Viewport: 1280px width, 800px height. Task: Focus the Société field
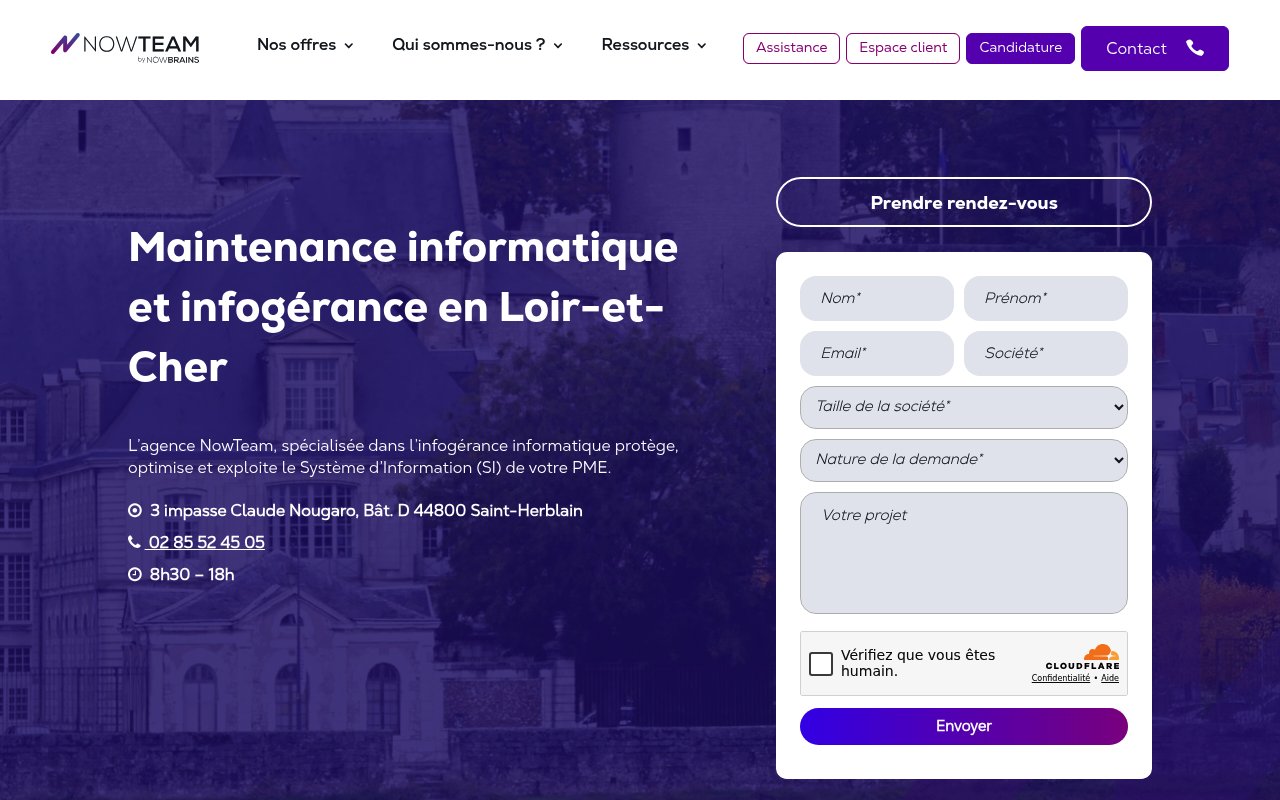(1046, 353)
